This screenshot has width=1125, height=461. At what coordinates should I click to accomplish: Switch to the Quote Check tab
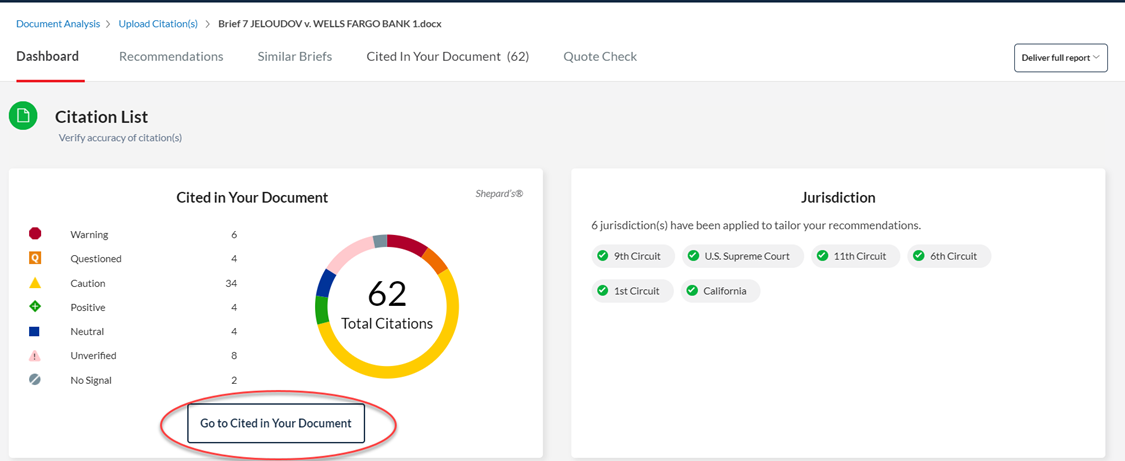600,57
